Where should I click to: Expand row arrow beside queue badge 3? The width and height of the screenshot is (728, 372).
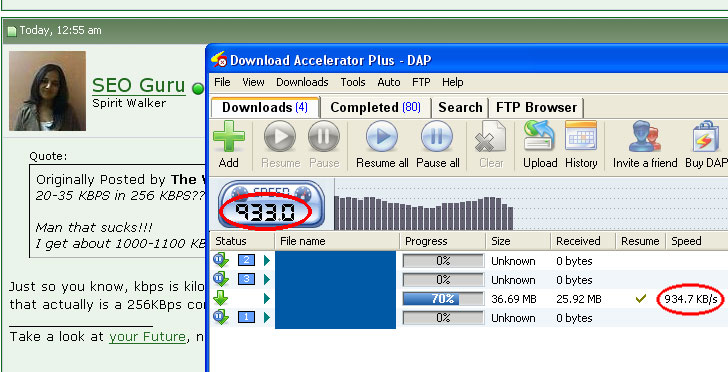[267, 280]
